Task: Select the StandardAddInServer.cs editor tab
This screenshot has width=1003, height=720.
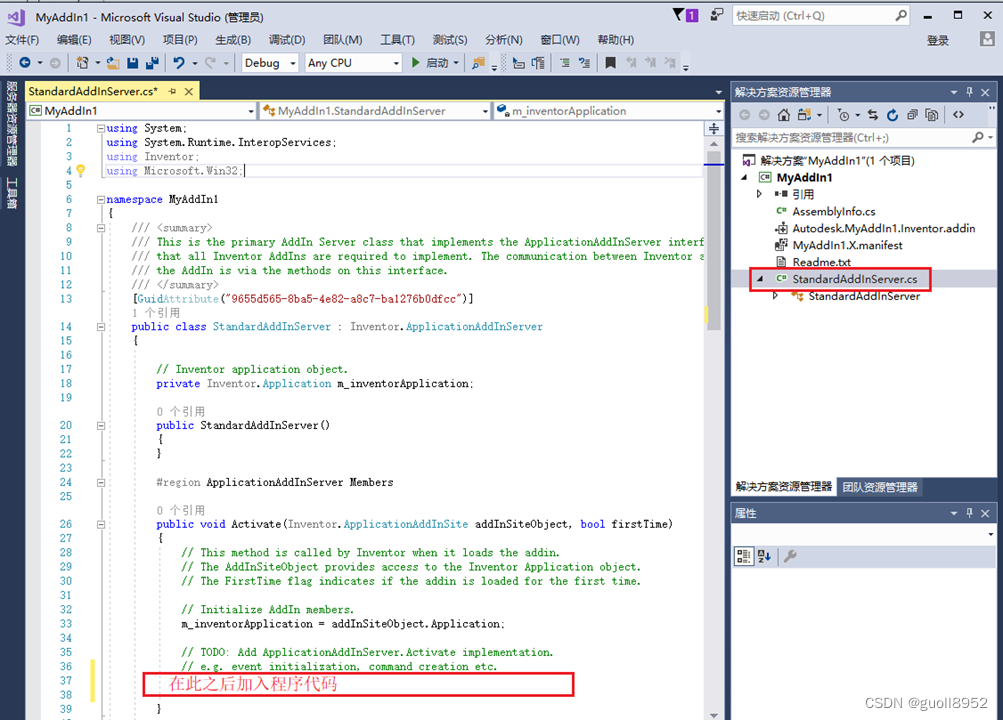Action: (x=93, y=91)
